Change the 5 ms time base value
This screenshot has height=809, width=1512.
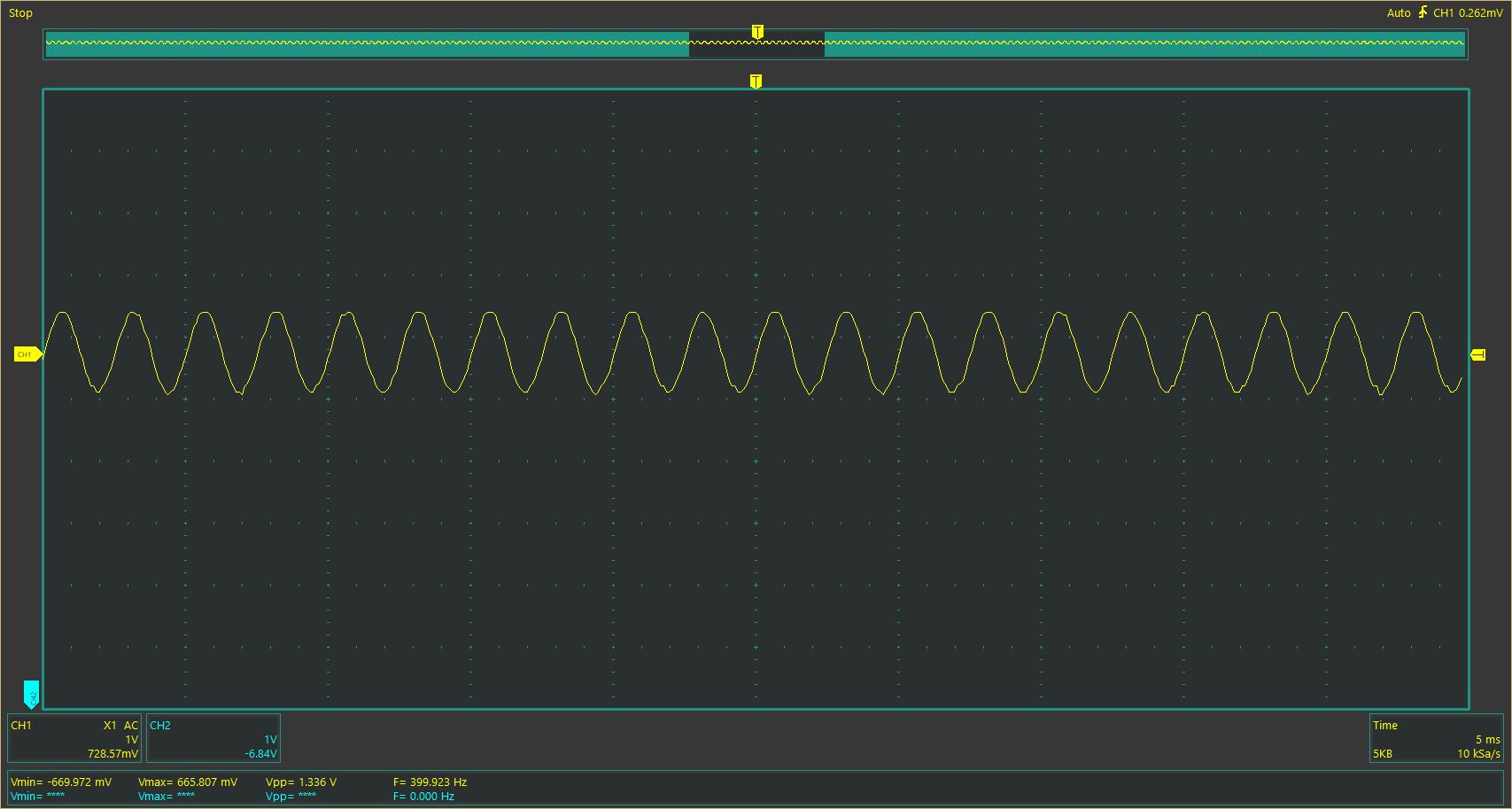point(1487,739)
